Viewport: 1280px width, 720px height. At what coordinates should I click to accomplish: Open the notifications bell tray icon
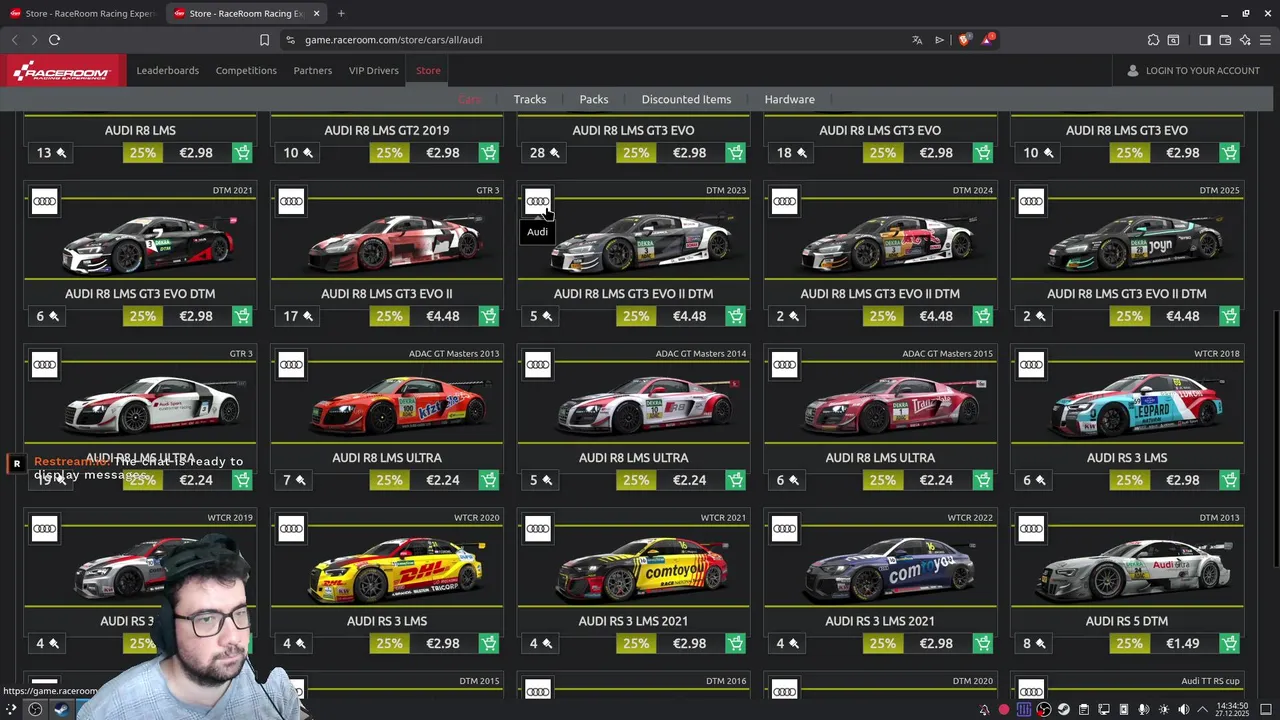click(x=984, y=709)
